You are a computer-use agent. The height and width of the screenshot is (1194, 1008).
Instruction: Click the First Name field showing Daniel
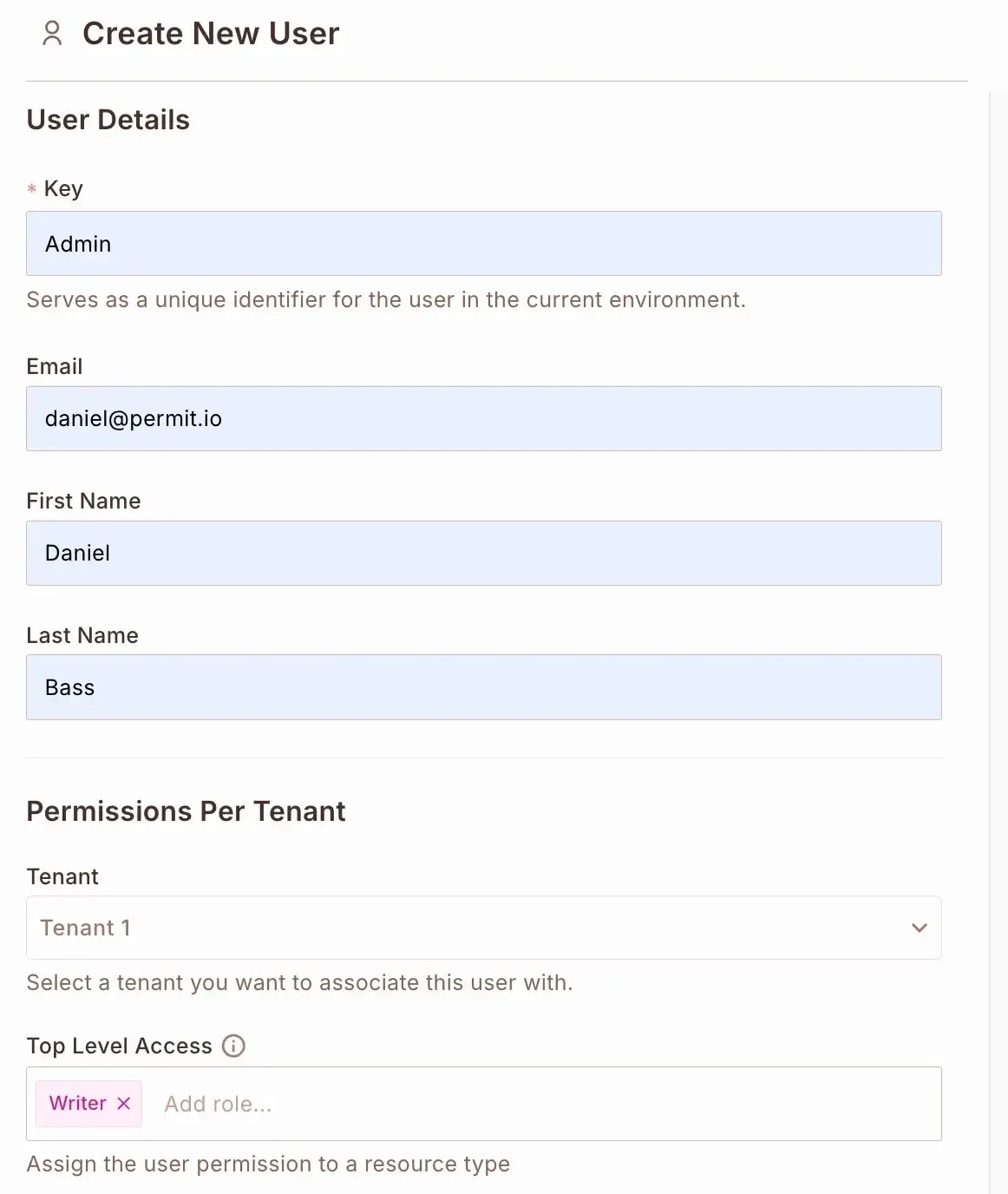483,553
